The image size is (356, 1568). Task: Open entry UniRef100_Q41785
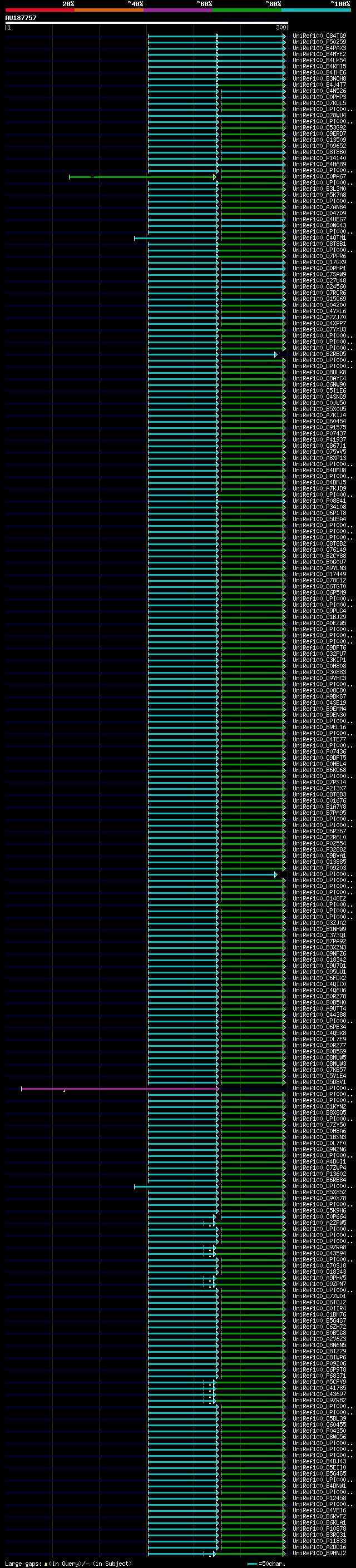click(319, 1388)
